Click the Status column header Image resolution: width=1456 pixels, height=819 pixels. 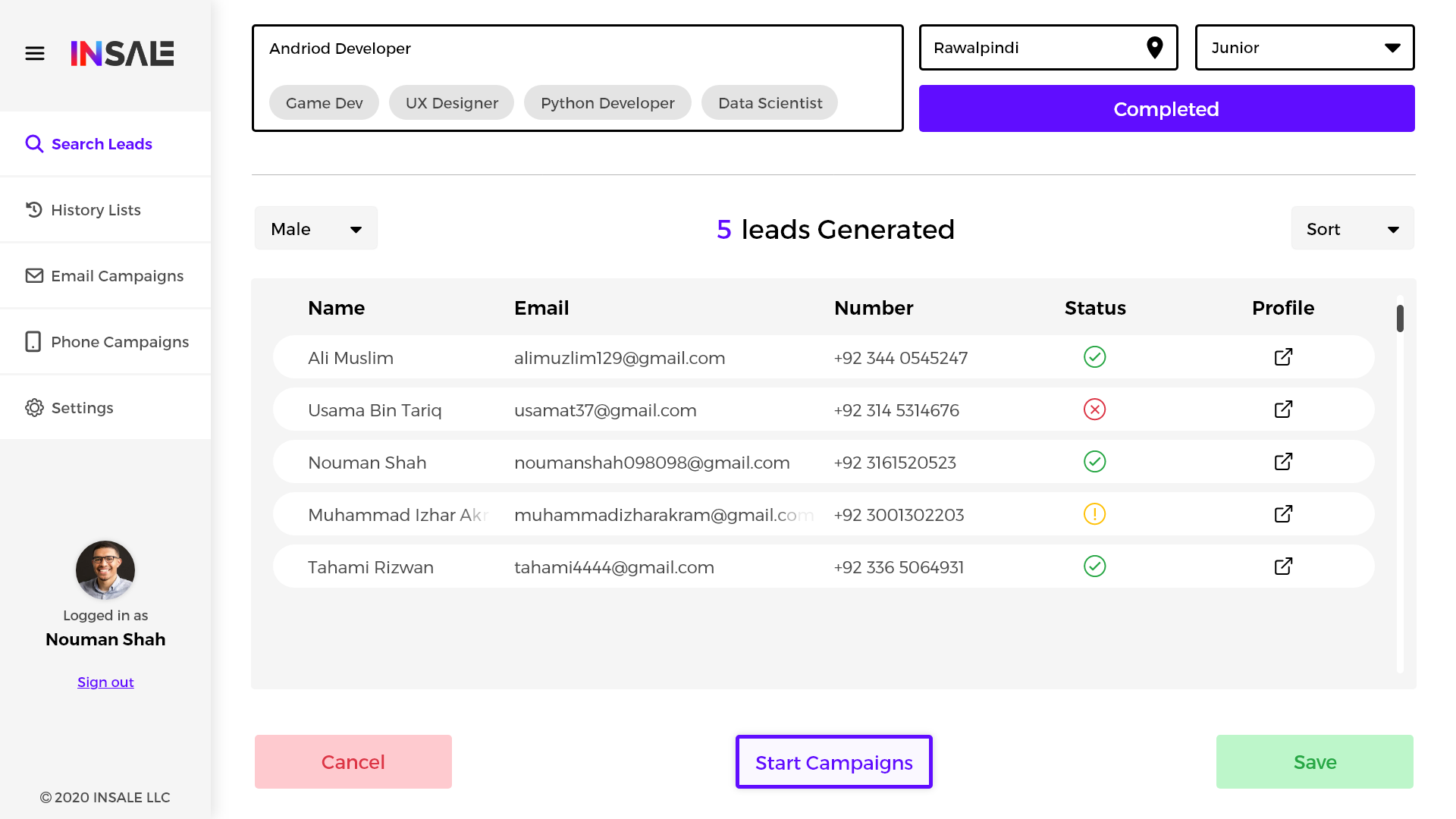1095,308
